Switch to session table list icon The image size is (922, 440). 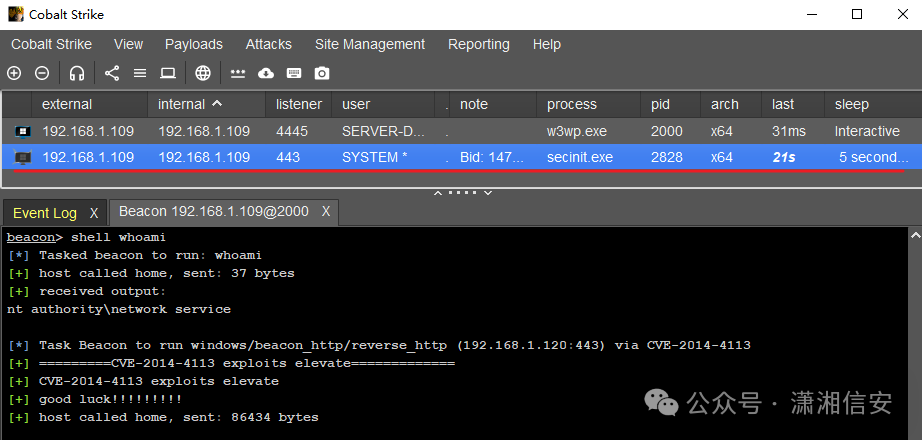pos(140,73)
